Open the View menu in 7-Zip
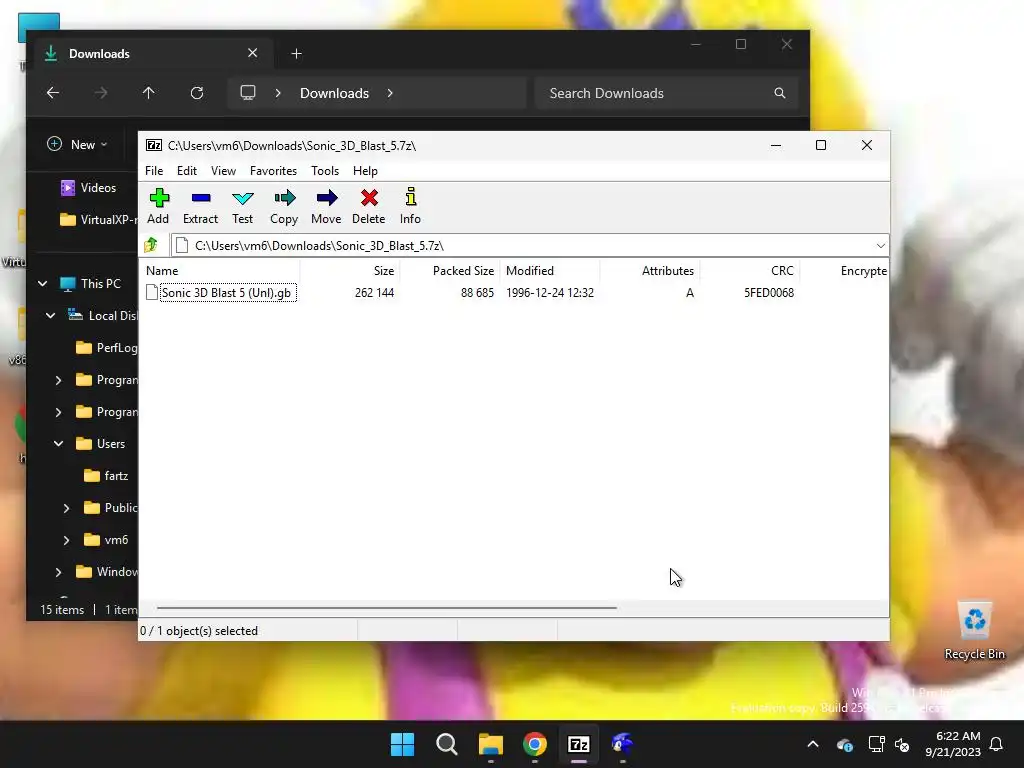The height and width of the screenshot is (768, 1024). 223,170
